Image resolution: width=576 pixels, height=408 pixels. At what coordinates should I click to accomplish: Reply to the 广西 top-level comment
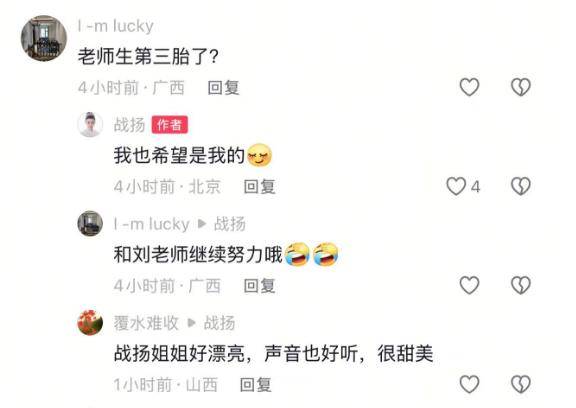click(223, 88)
